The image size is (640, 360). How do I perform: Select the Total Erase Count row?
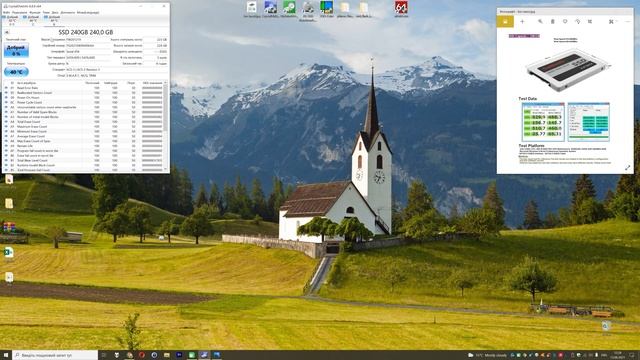pos(84,122)
